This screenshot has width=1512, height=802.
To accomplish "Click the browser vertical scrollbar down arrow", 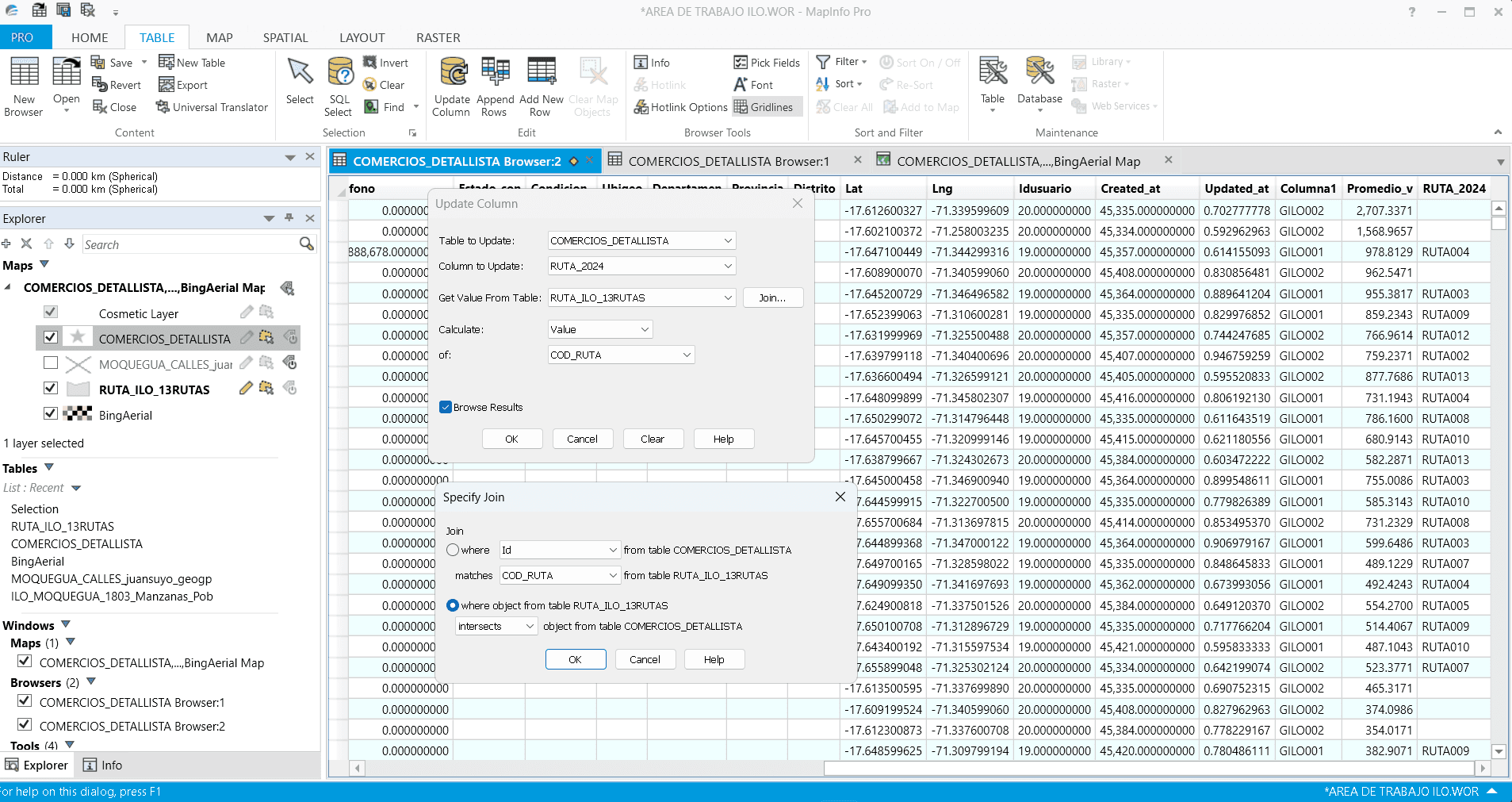I will coord(1499,751).
